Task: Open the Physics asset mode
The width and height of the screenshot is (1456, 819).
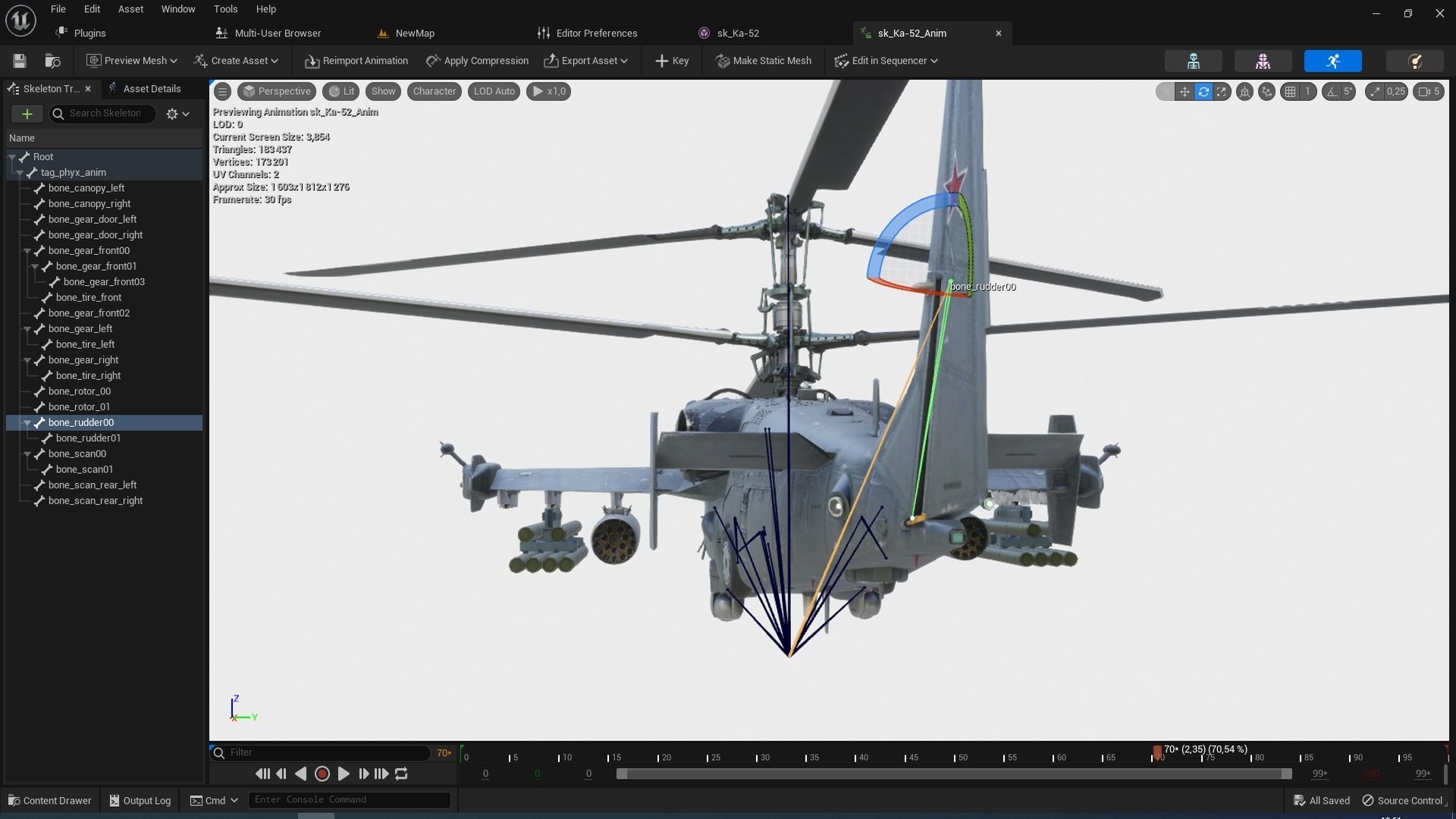Action: (x=1414, y=61)
